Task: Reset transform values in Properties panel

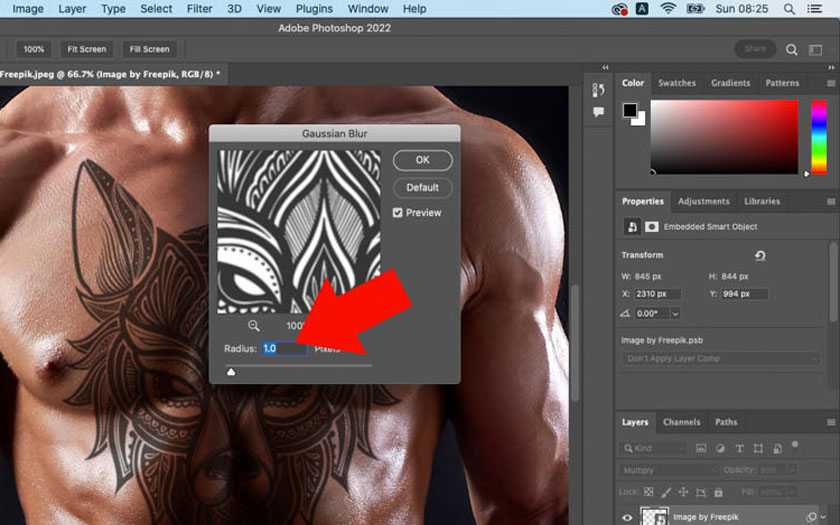Action: [760, 256]
